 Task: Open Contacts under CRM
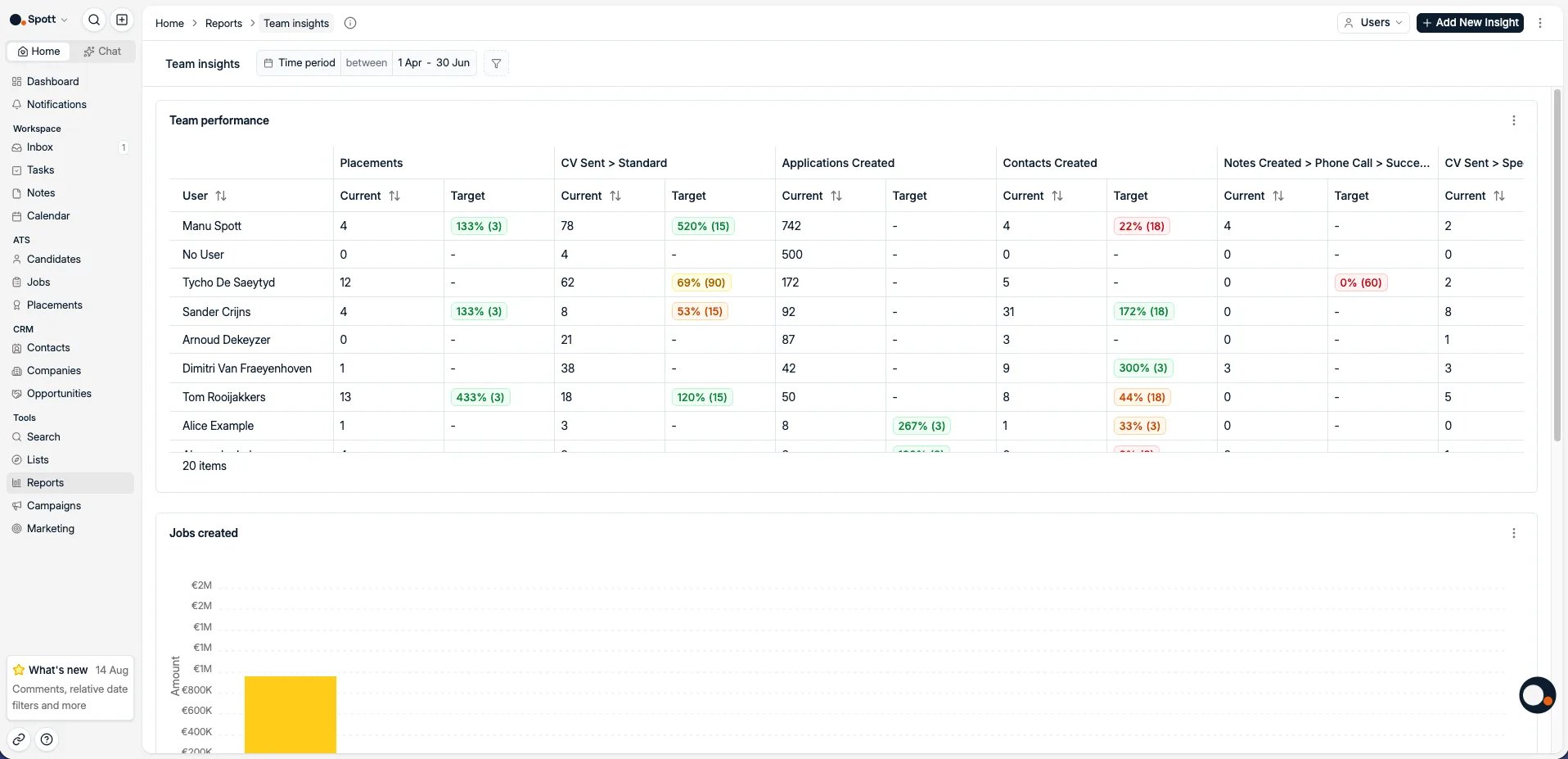tap(70, 348)
